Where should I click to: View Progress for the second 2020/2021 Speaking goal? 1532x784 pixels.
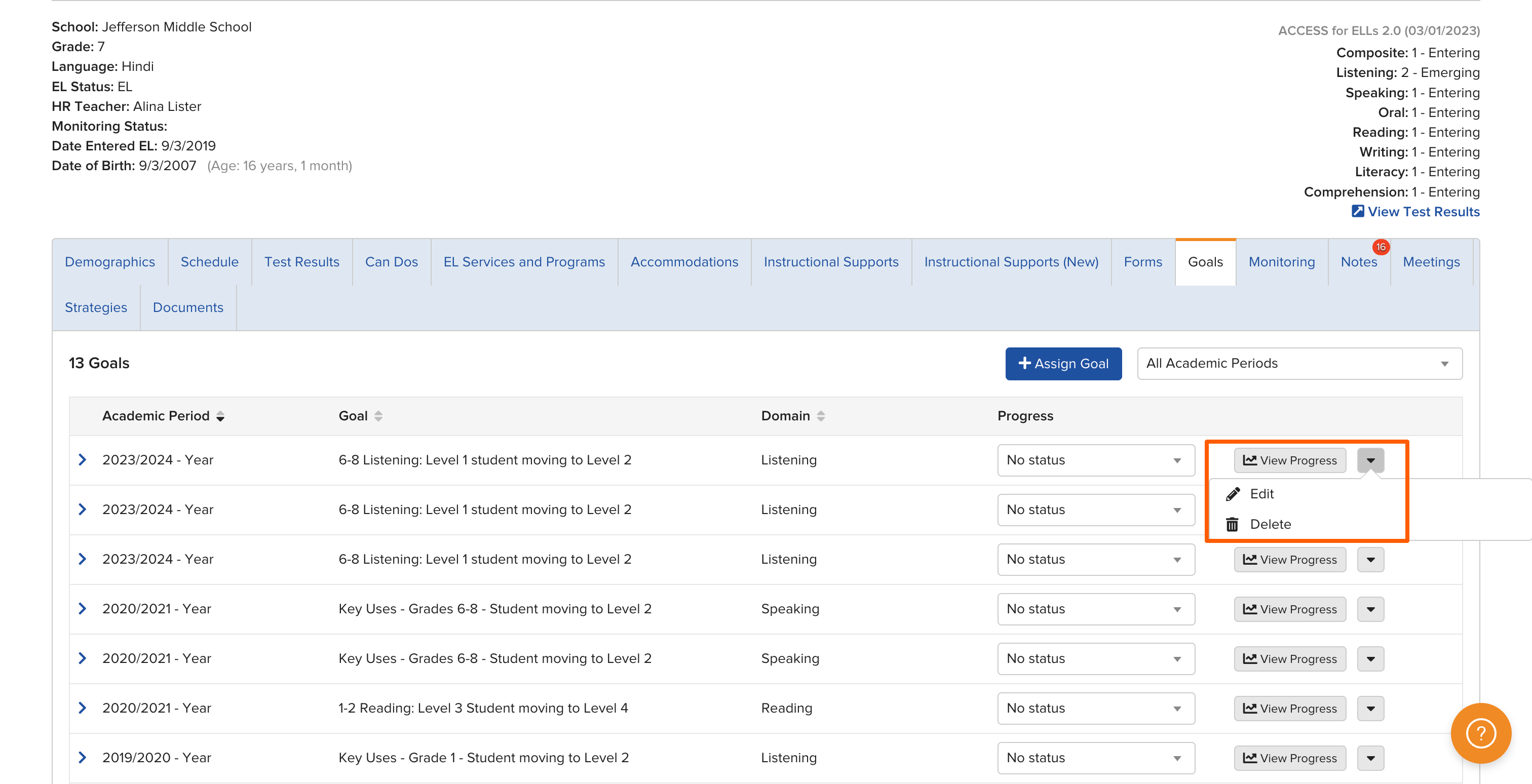click(x=1290, y=659)
